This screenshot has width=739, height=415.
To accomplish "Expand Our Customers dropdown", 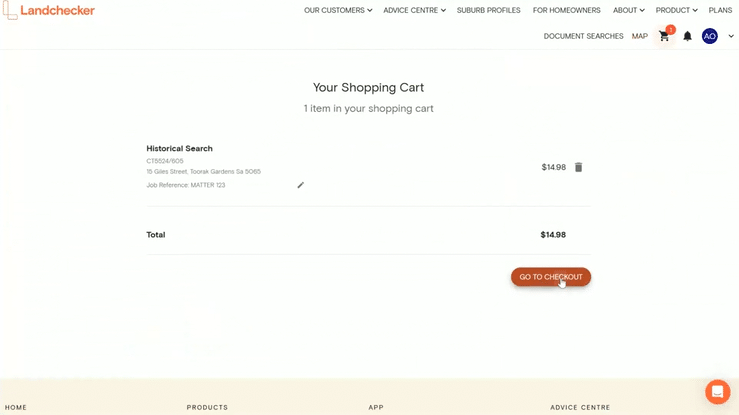I will click(x=338, y=10).
